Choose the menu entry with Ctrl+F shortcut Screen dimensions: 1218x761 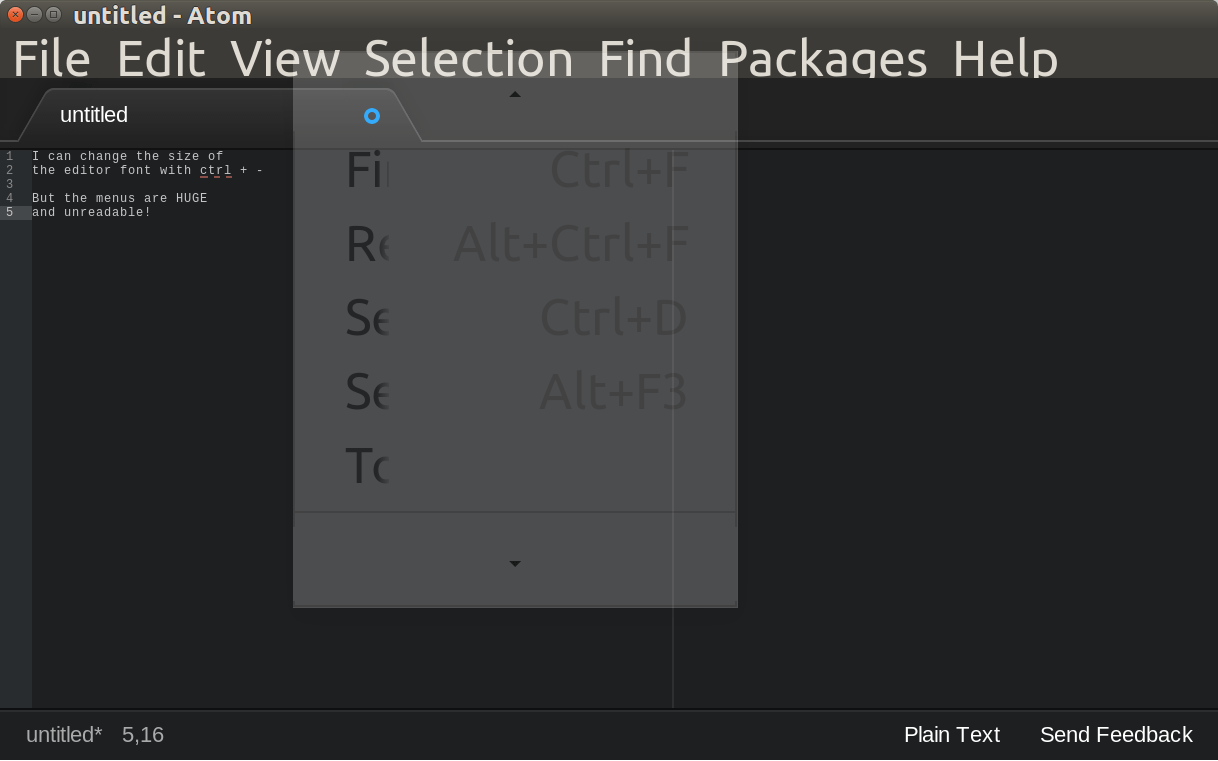pos(515,170)
